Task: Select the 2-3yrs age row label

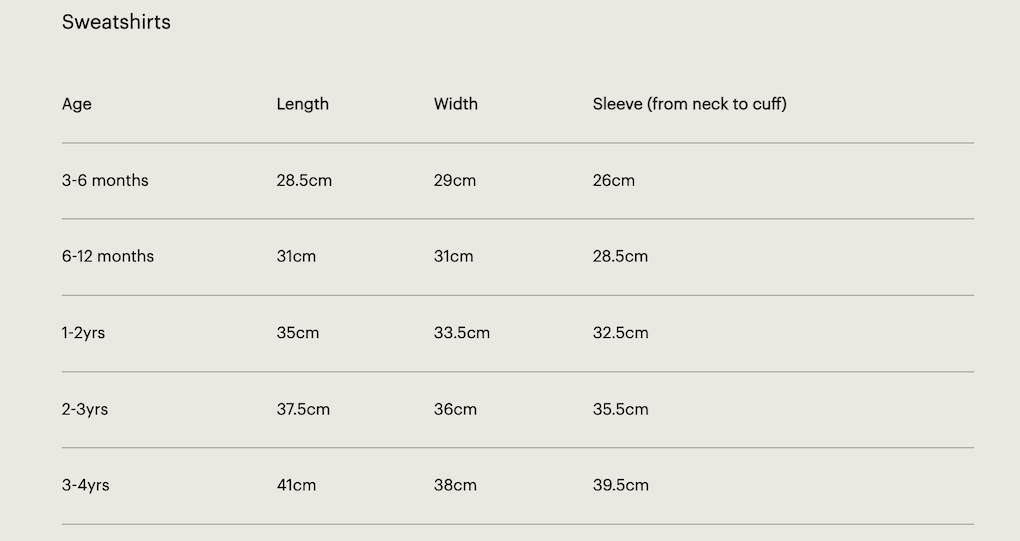Action: [85, 409]
